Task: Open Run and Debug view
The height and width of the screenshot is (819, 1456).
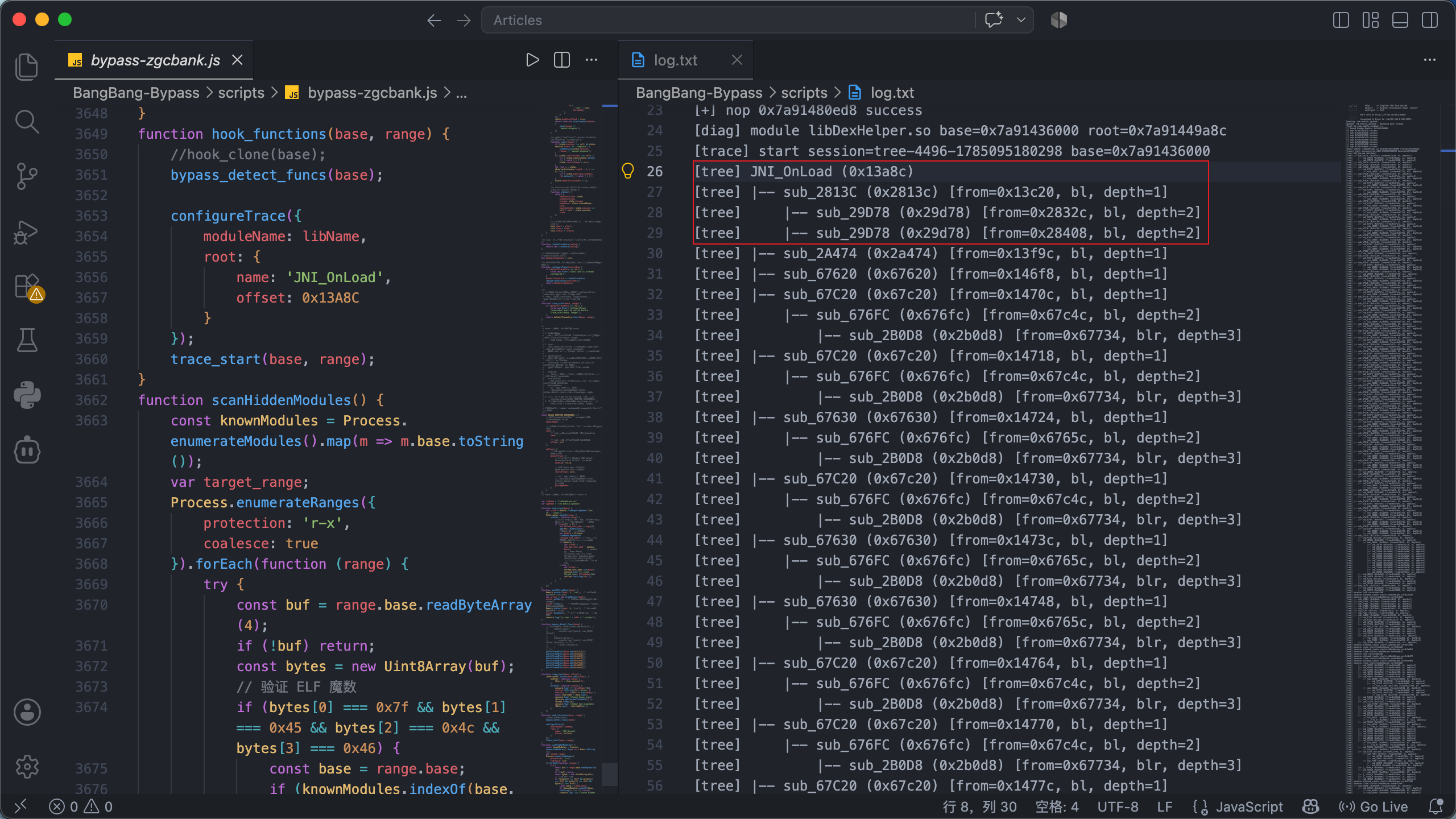Action: [x=27, y=231]
